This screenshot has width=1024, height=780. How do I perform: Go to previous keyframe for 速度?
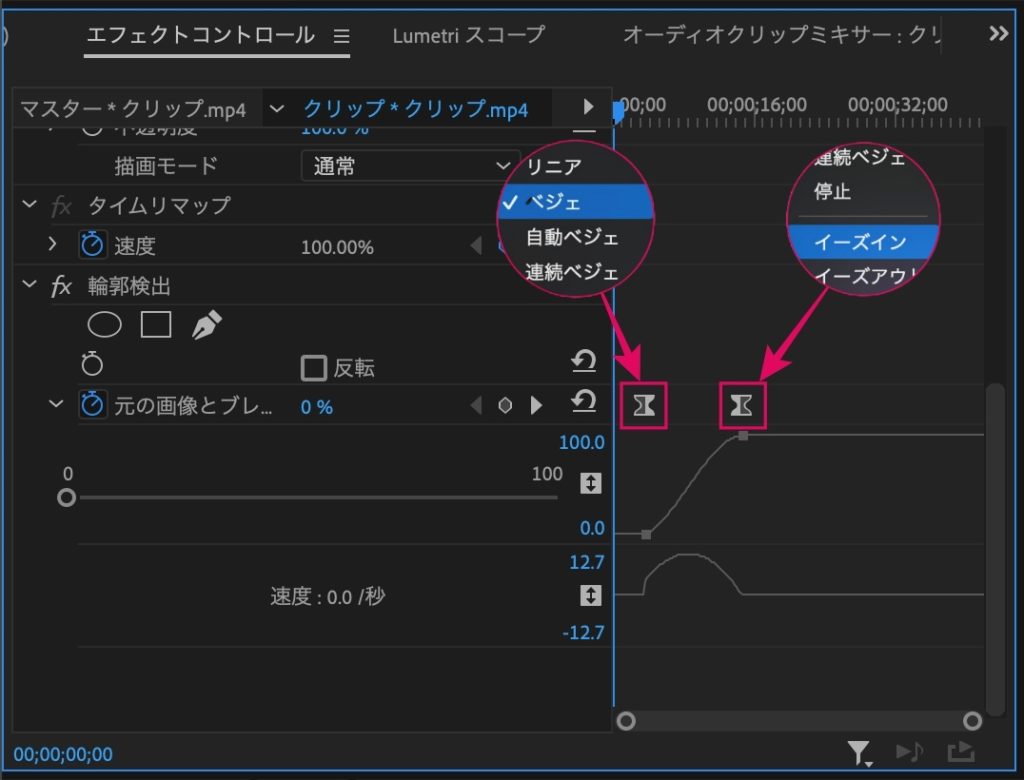coord(475,246)
